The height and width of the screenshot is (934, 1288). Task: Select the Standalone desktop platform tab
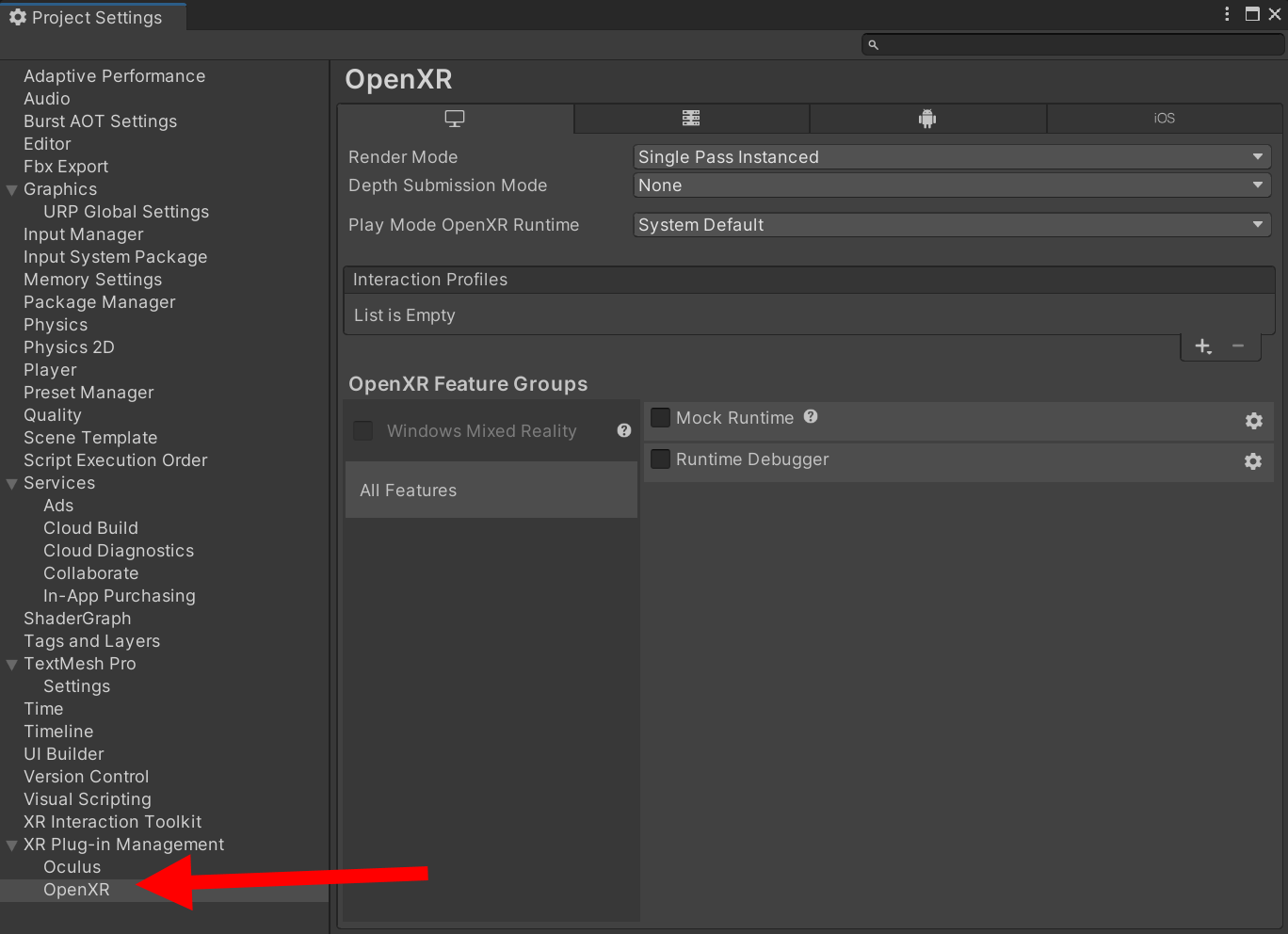pos(455,119)
